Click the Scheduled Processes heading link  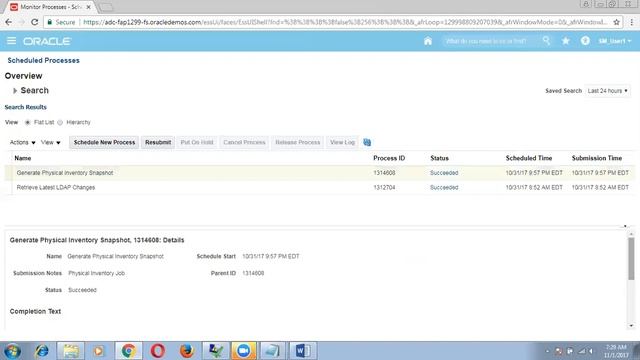[43, 60]
